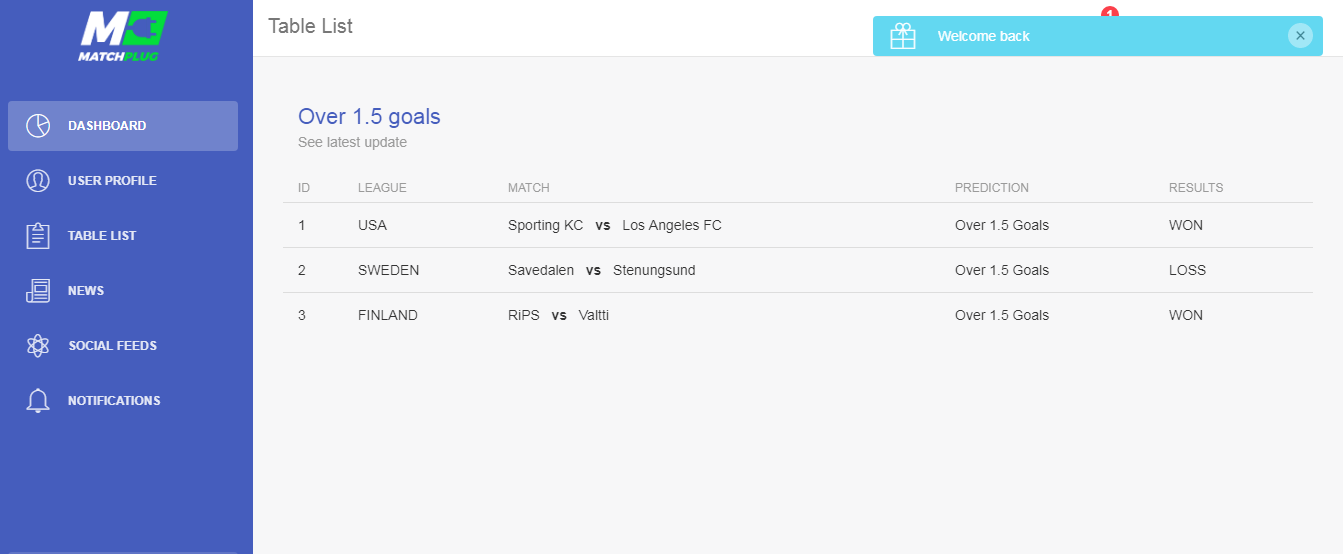Select the Table List clipboard icon
1343x554 pixels.
pyautogui.click(x=38, y=236)
